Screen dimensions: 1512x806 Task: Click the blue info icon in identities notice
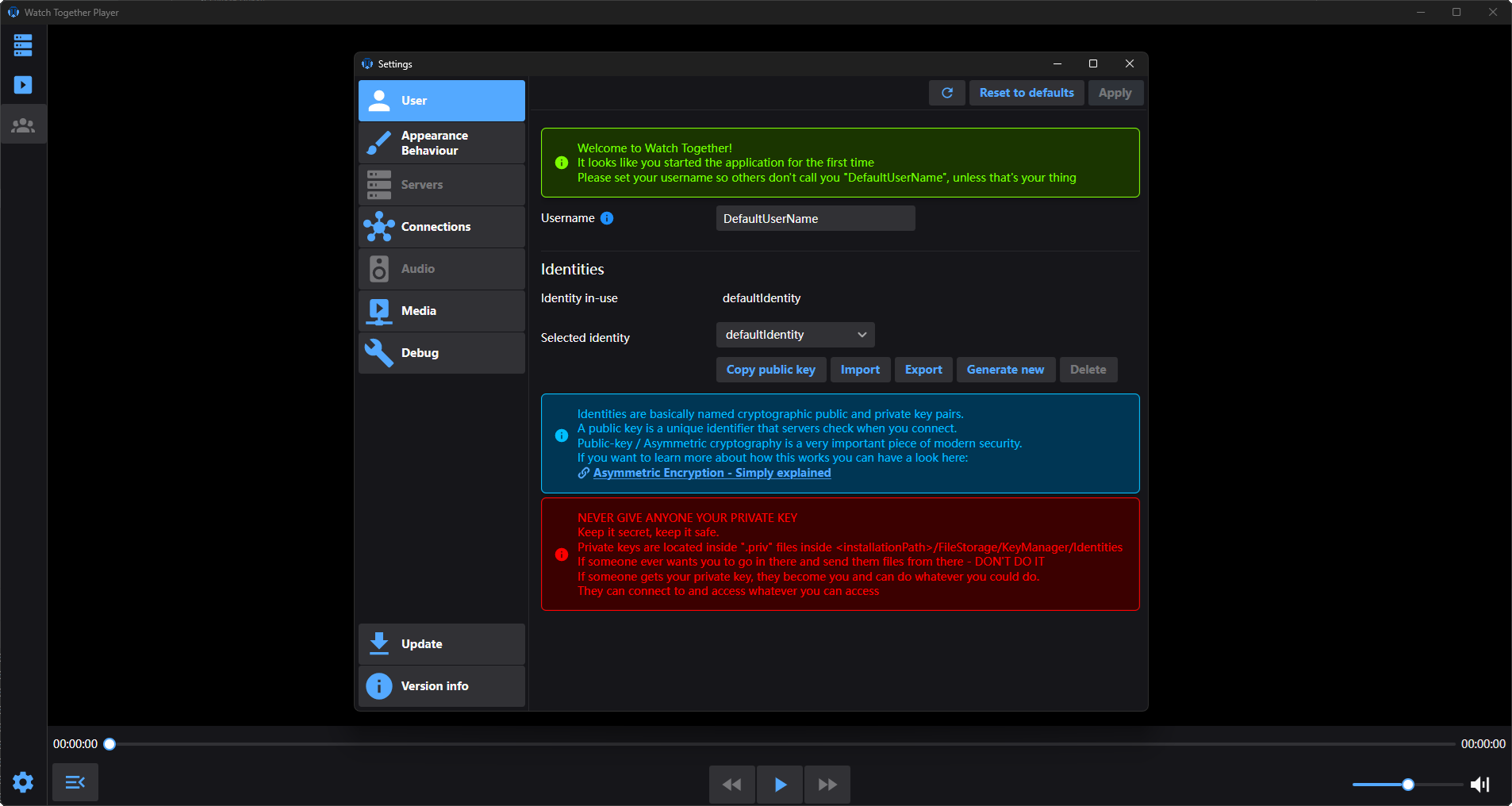(562, 436)
